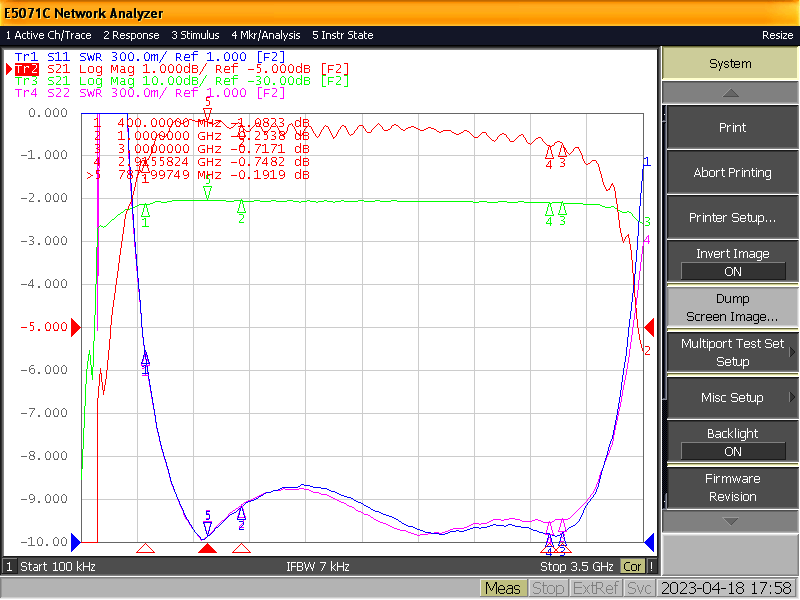Click Dump Screen Image softkey

[732, 307]
